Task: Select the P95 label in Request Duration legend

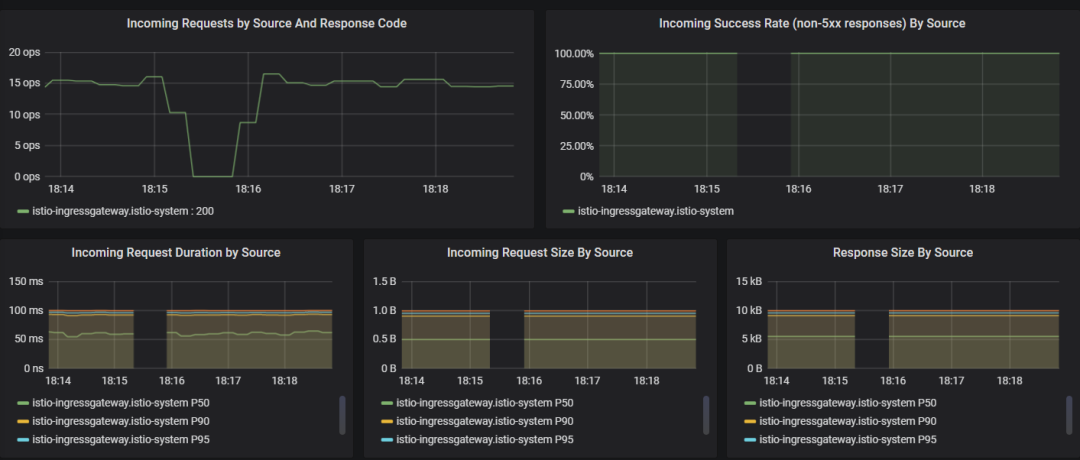Action: click(121, 439)
